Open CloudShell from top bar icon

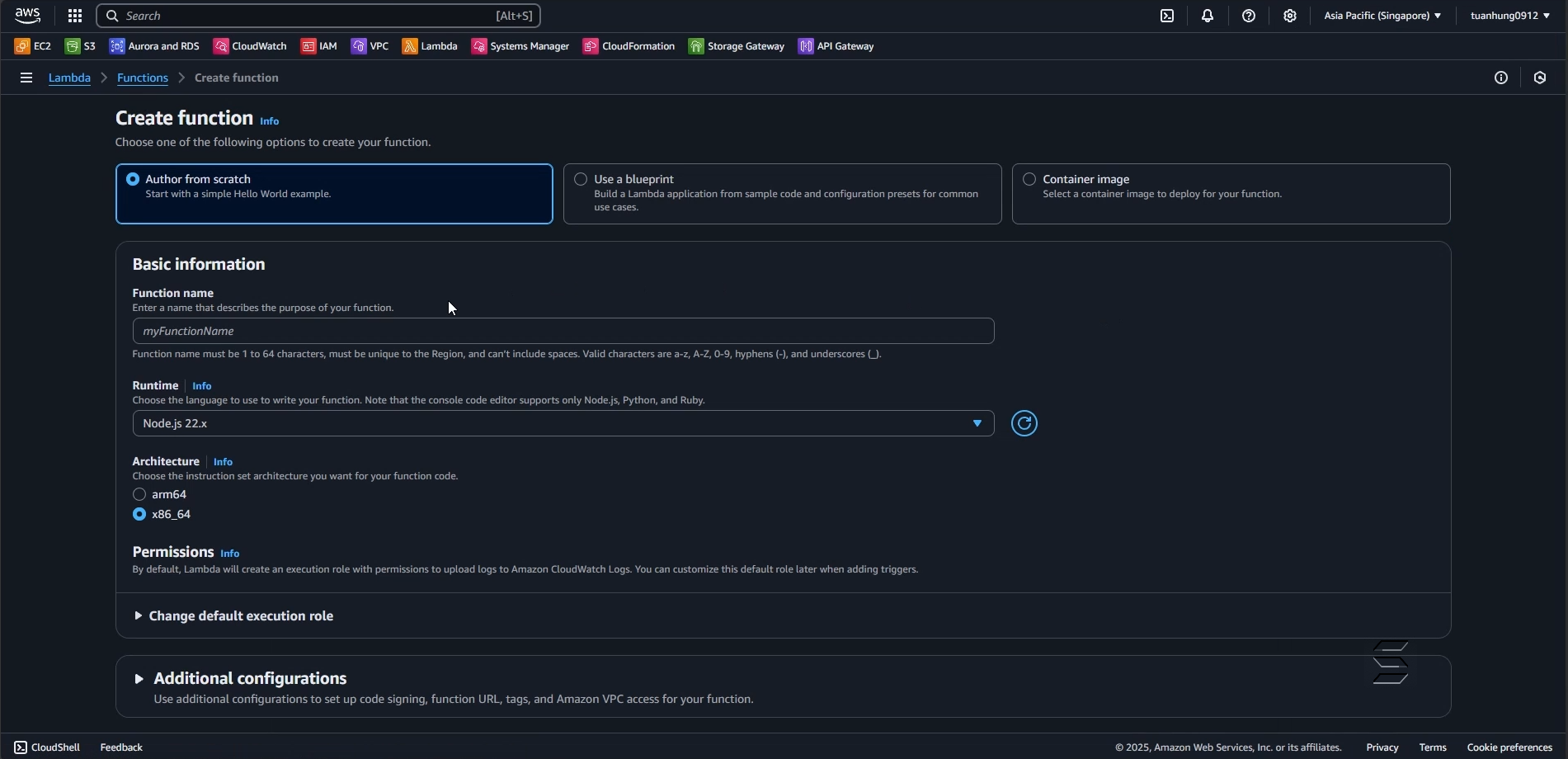click(1167, 16)
